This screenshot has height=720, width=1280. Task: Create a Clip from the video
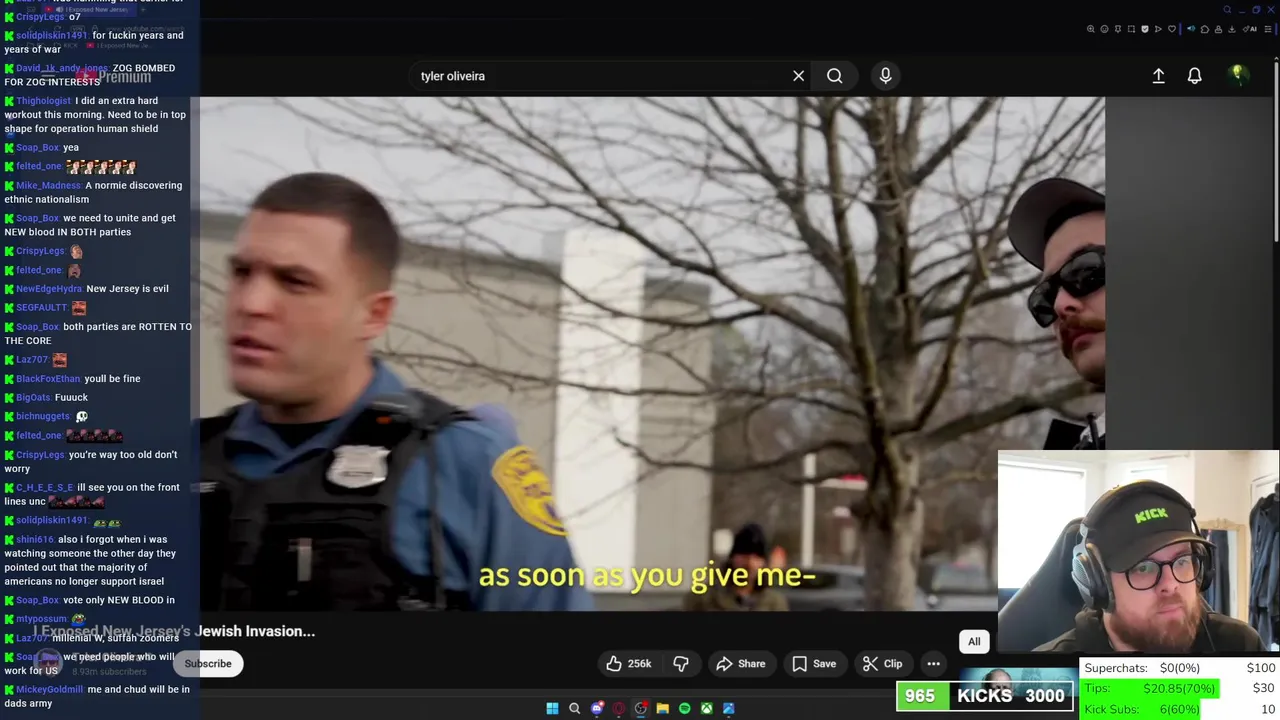[x=883, y=664]
